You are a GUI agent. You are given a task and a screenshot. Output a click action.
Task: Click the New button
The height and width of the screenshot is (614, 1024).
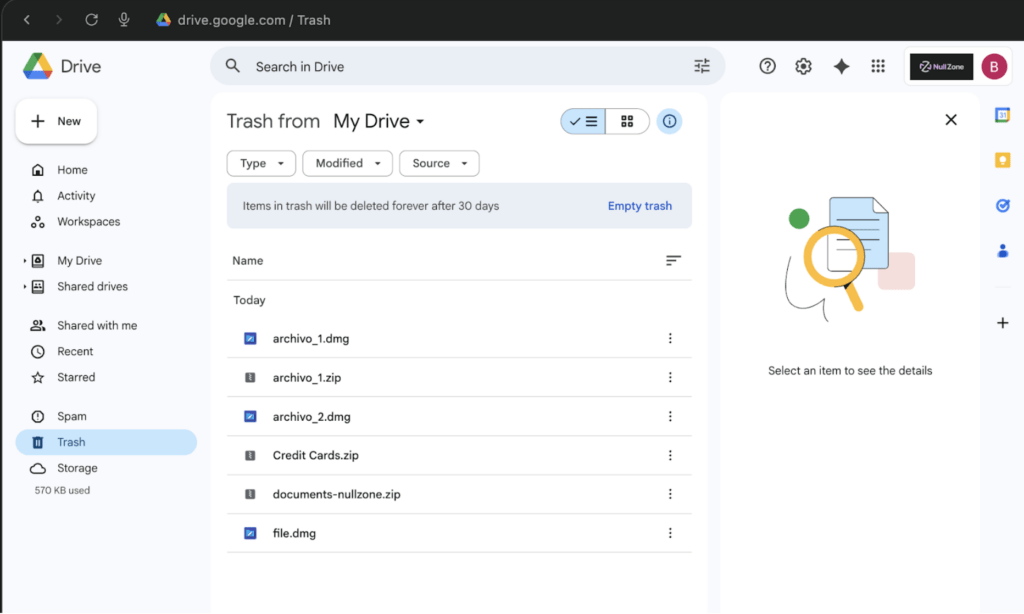click(x=56, y=121)
